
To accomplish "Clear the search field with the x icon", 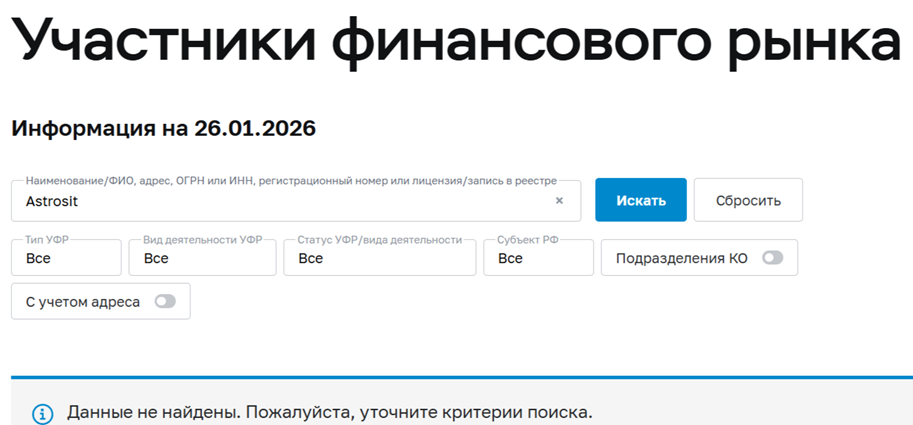I will pos(559,201).
